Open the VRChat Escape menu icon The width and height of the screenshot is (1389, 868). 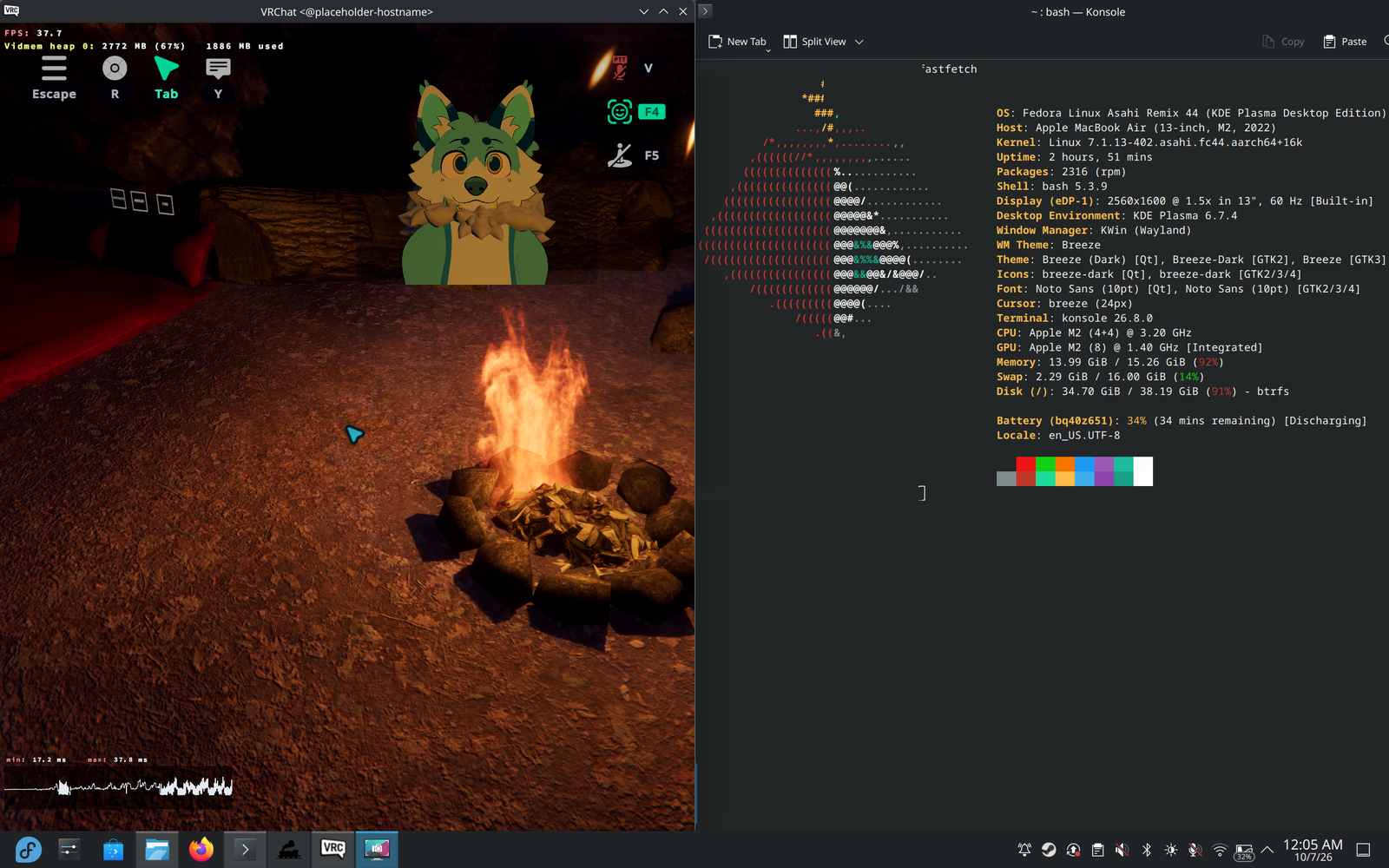pyautogui.click(x=54, y=69)
